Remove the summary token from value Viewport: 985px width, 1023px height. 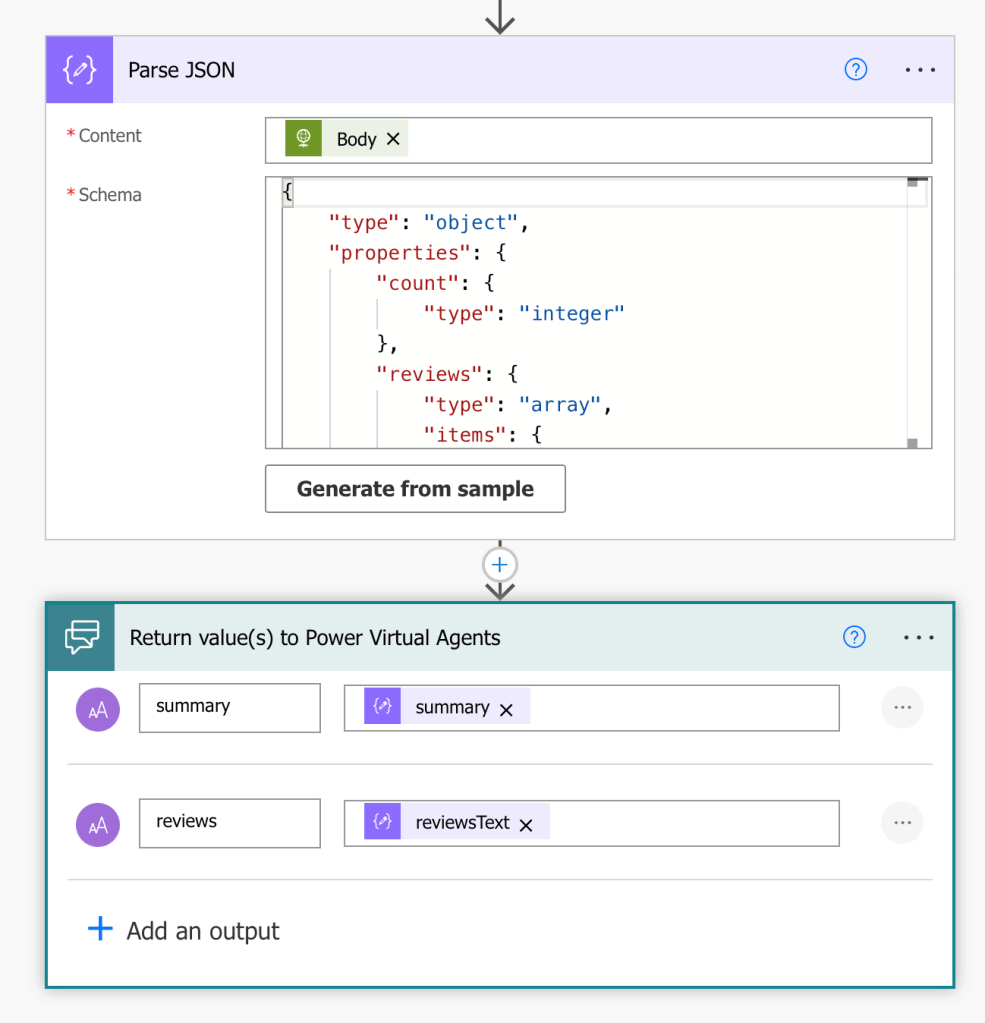tap(506, 709)
